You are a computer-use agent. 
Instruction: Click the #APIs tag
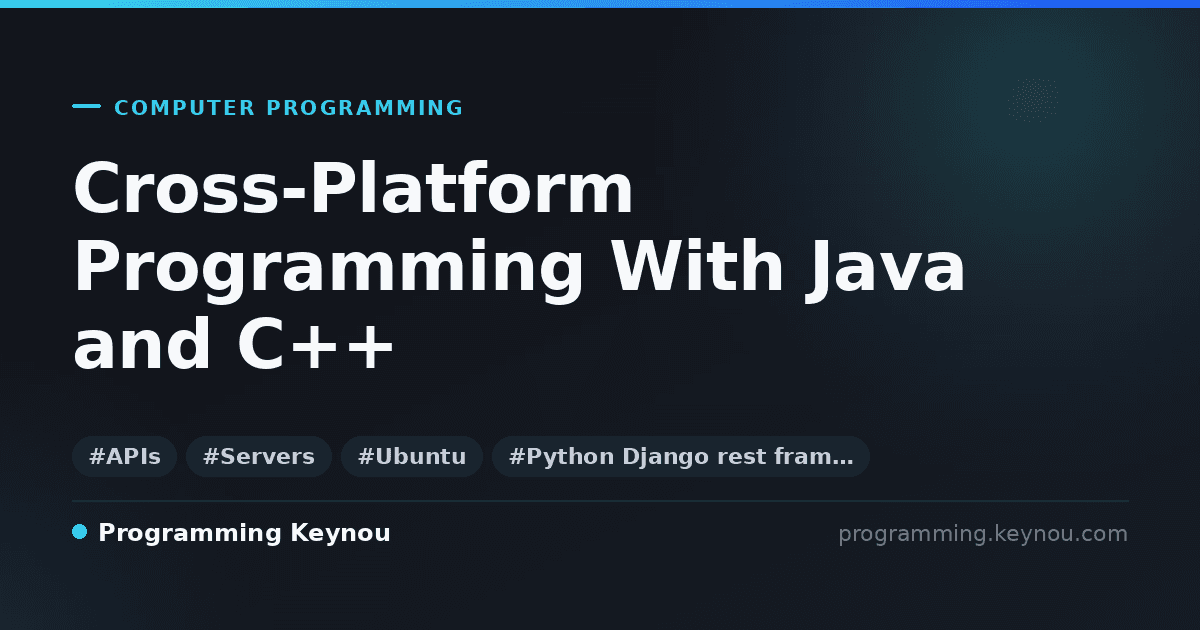click(124, 457)
